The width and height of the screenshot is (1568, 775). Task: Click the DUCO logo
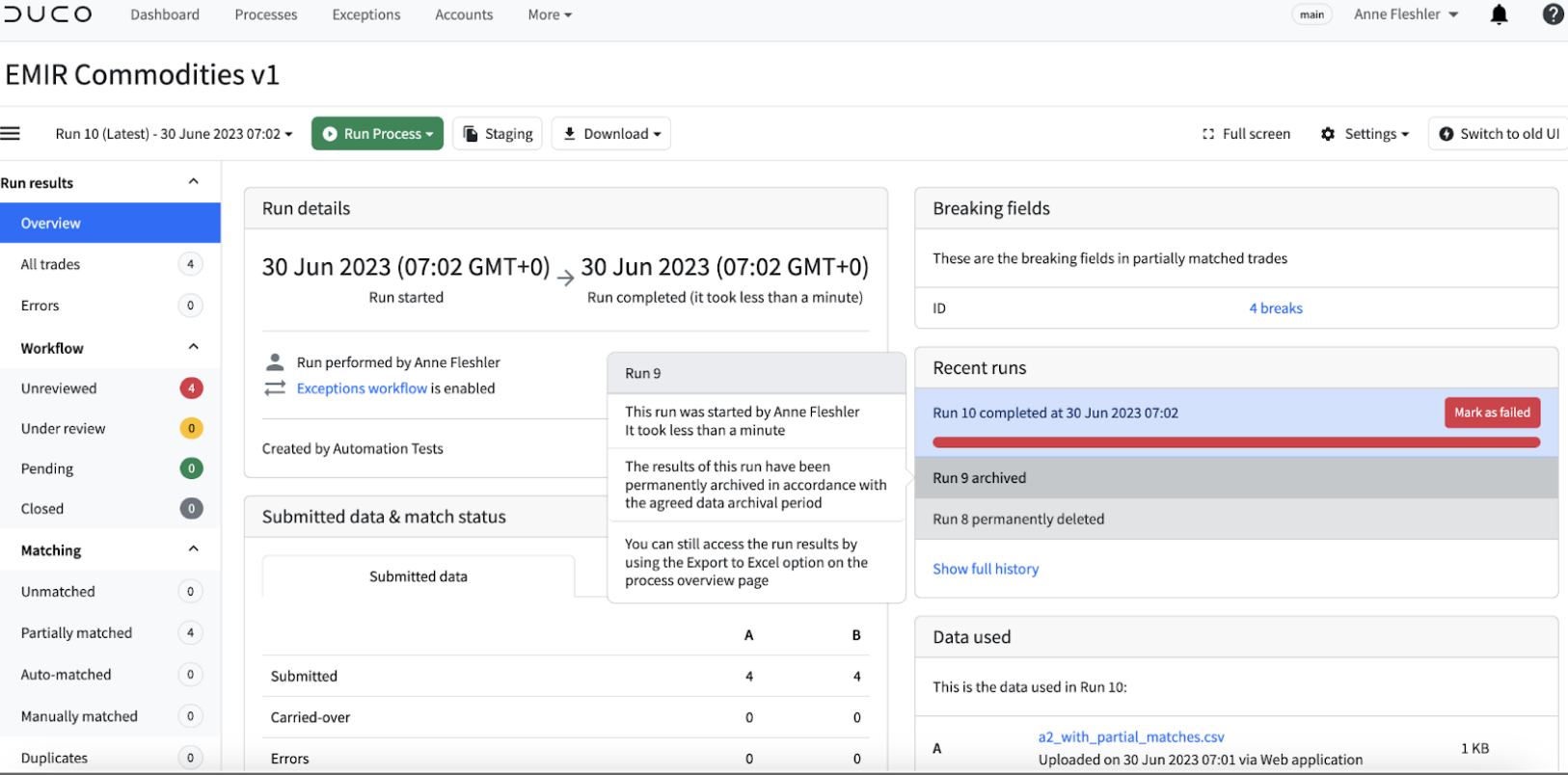tap(48, 14)
